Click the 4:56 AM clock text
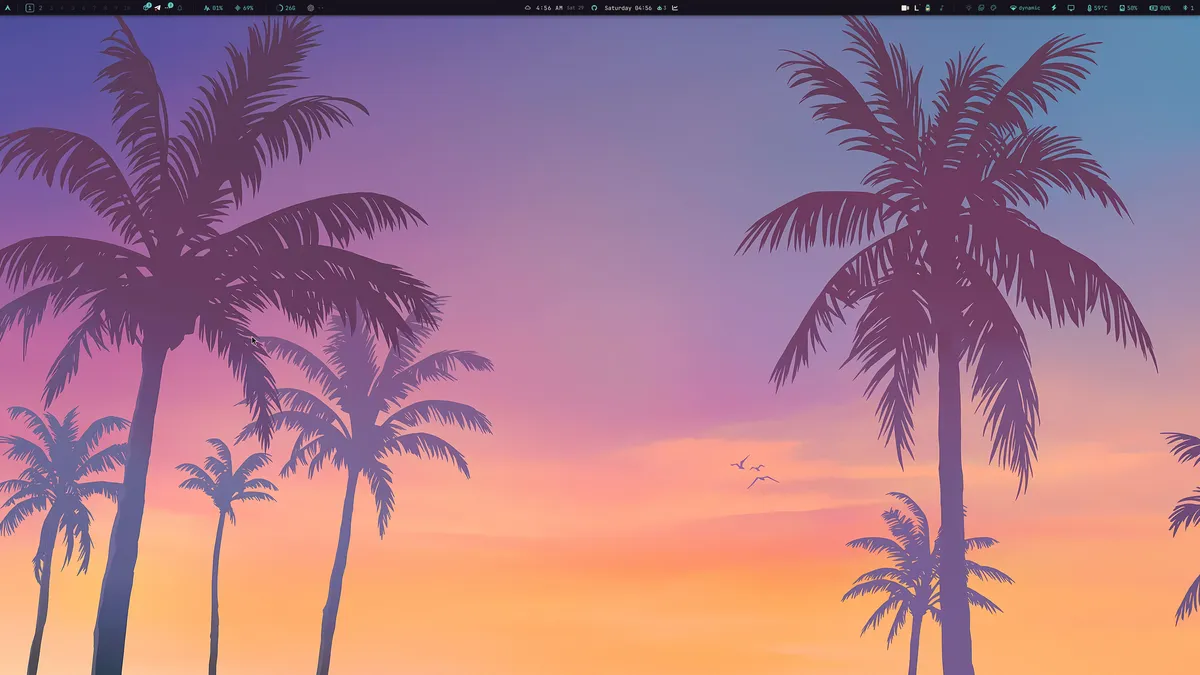 click(x=549, y=8)
